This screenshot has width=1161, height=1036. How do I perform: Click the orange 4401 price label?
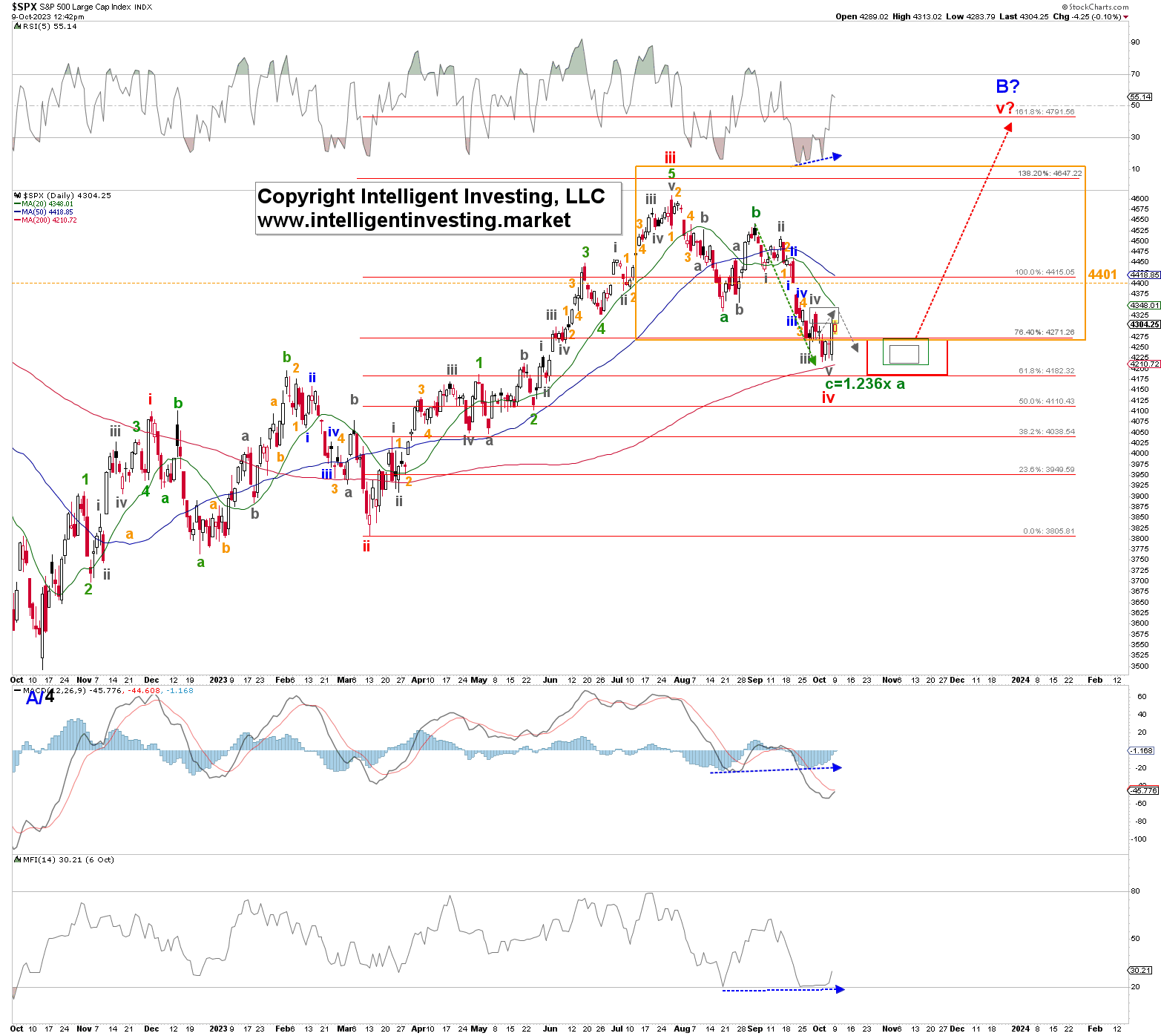point(1102,275)
